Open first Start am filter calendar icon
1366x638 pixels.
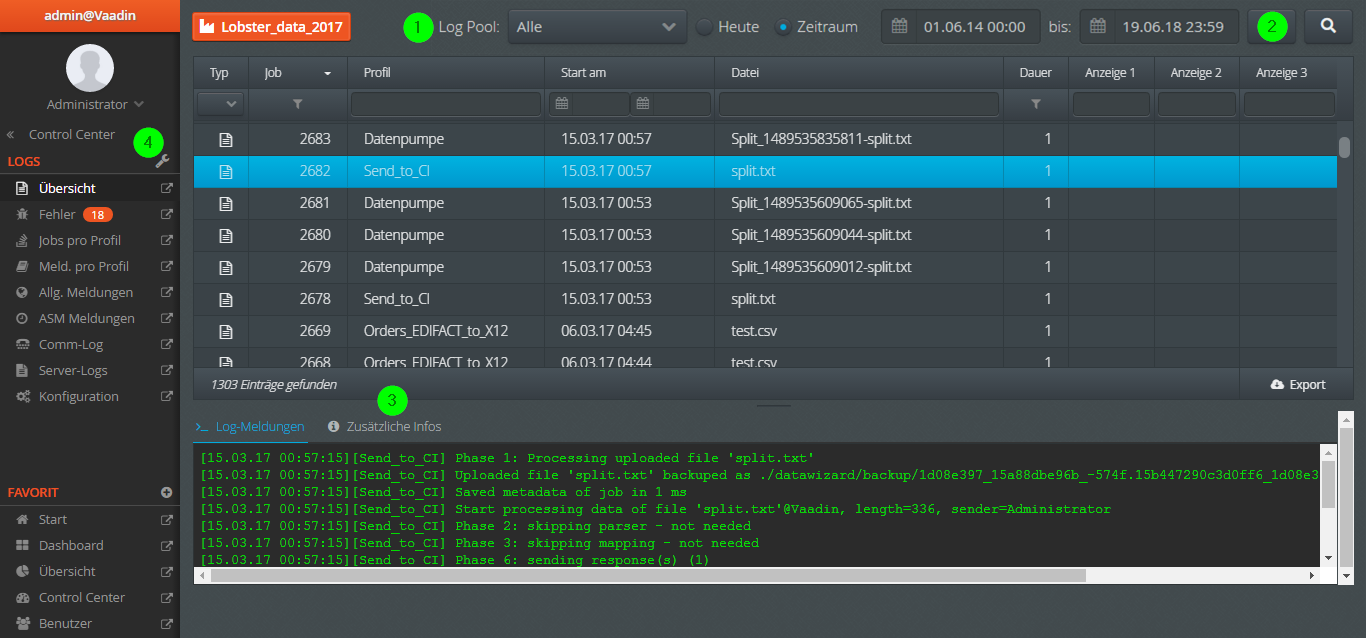561,103
